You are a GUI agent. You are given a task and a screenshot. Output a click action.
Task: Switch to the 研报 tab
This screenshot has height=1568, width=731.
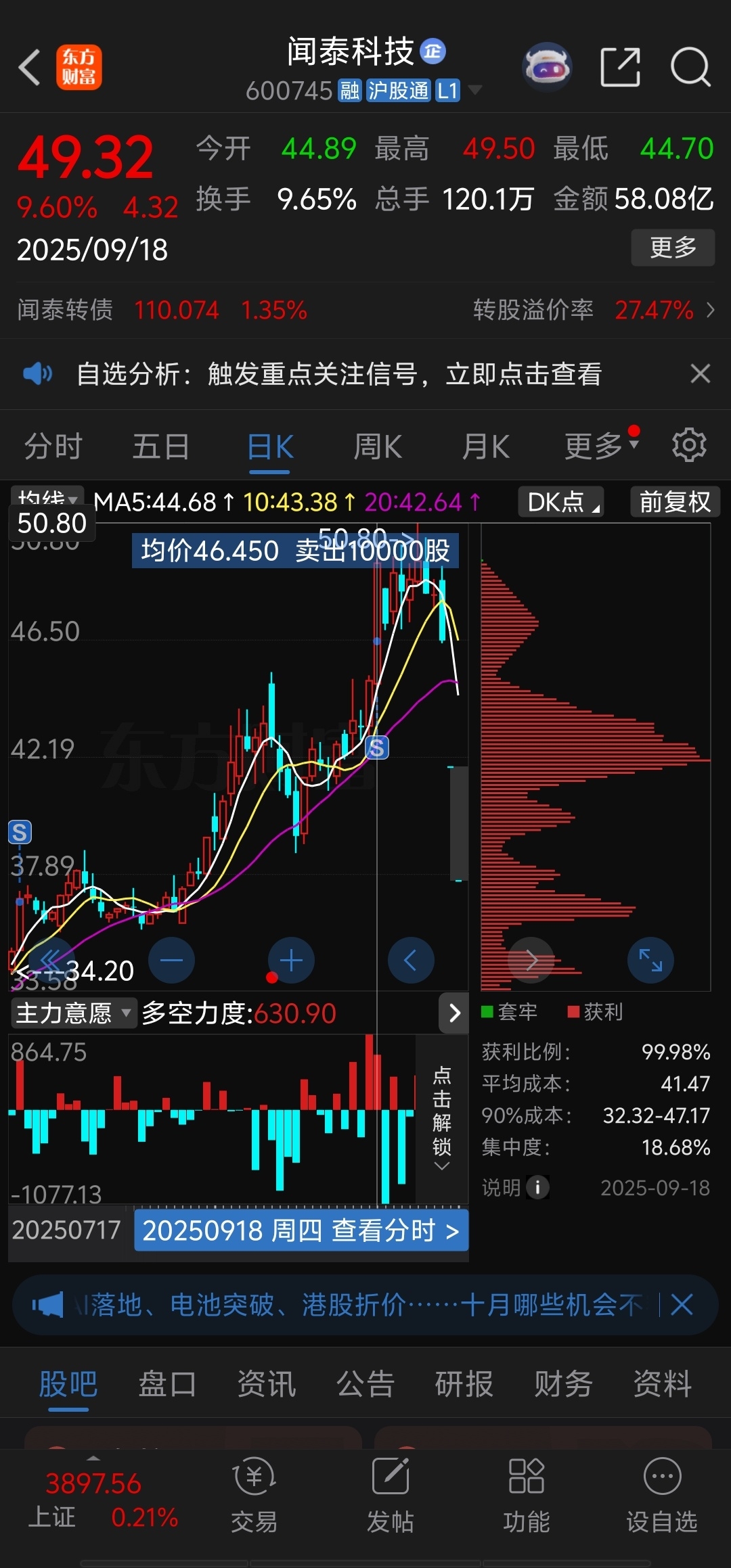pyautogui.click(x=464, y=1384)
